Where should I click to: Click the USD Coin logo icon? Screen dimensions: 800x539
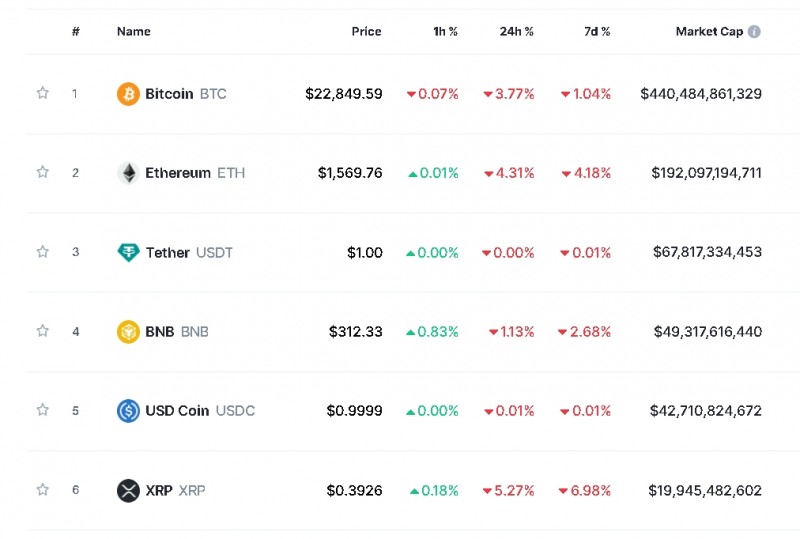[x=128, y=410]
